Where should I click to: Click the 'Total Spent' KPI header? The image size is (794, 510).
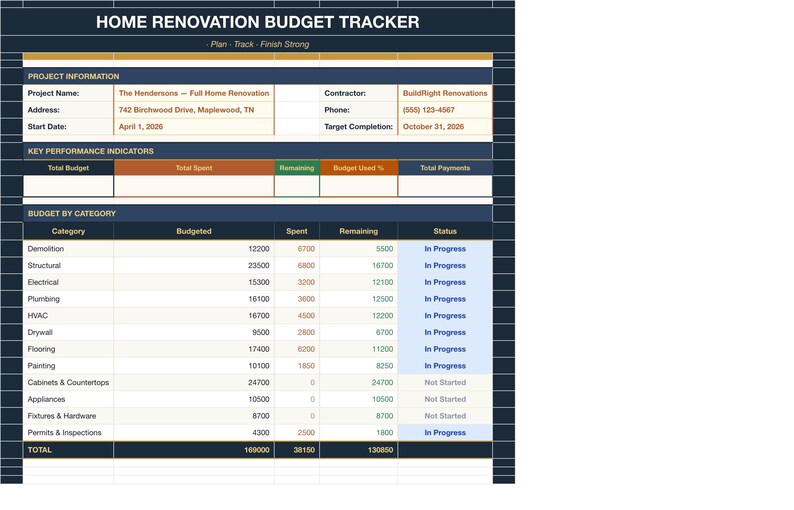pos(194,168)
